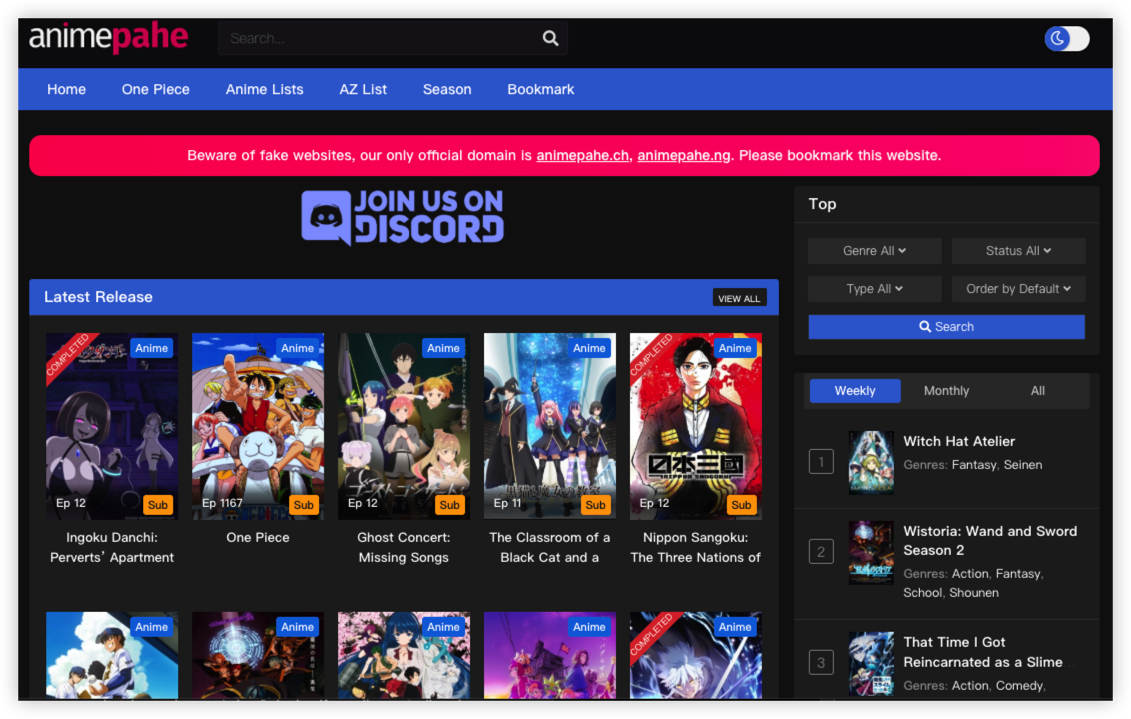The height and width of the screenshot is (719, 1131).
Task: Click Witch Hat Atelier small thumbnail
Action: [x=871, y=462]
